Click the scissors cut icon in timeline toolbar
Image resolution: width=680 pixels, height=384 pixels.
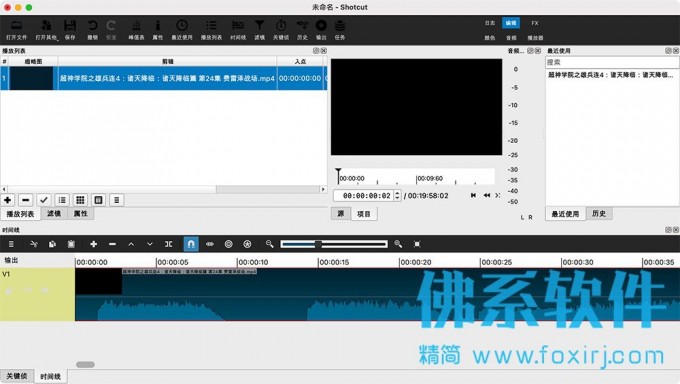coord(34,244)
